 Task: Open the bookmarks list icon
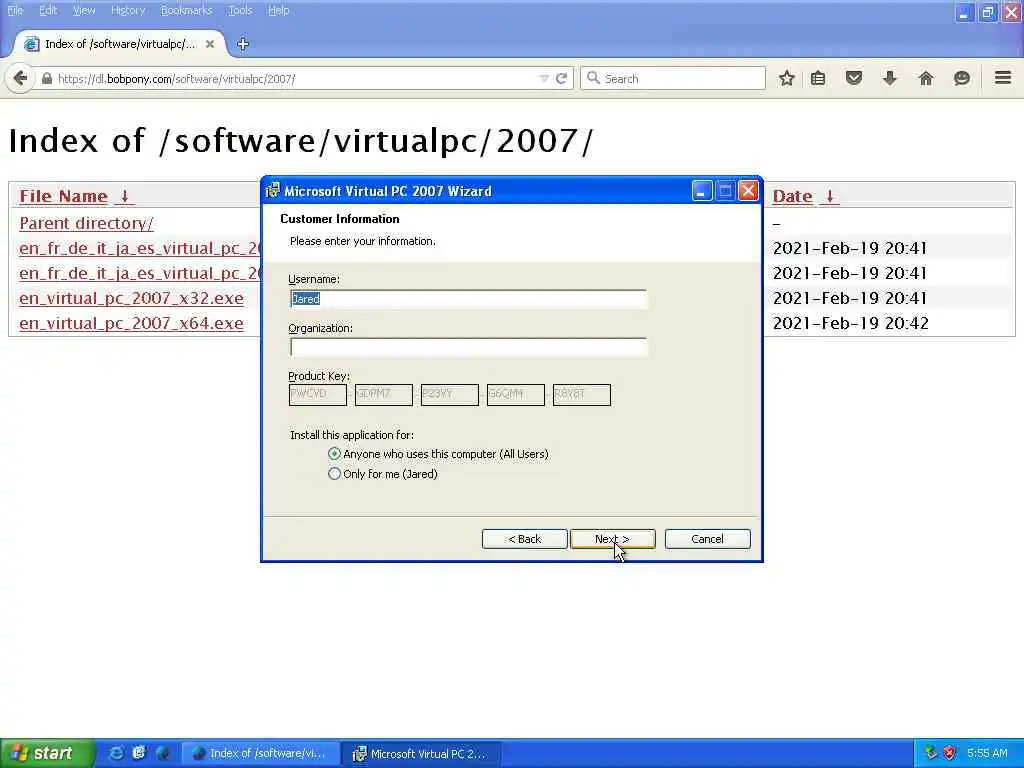(x=818, y=78)
